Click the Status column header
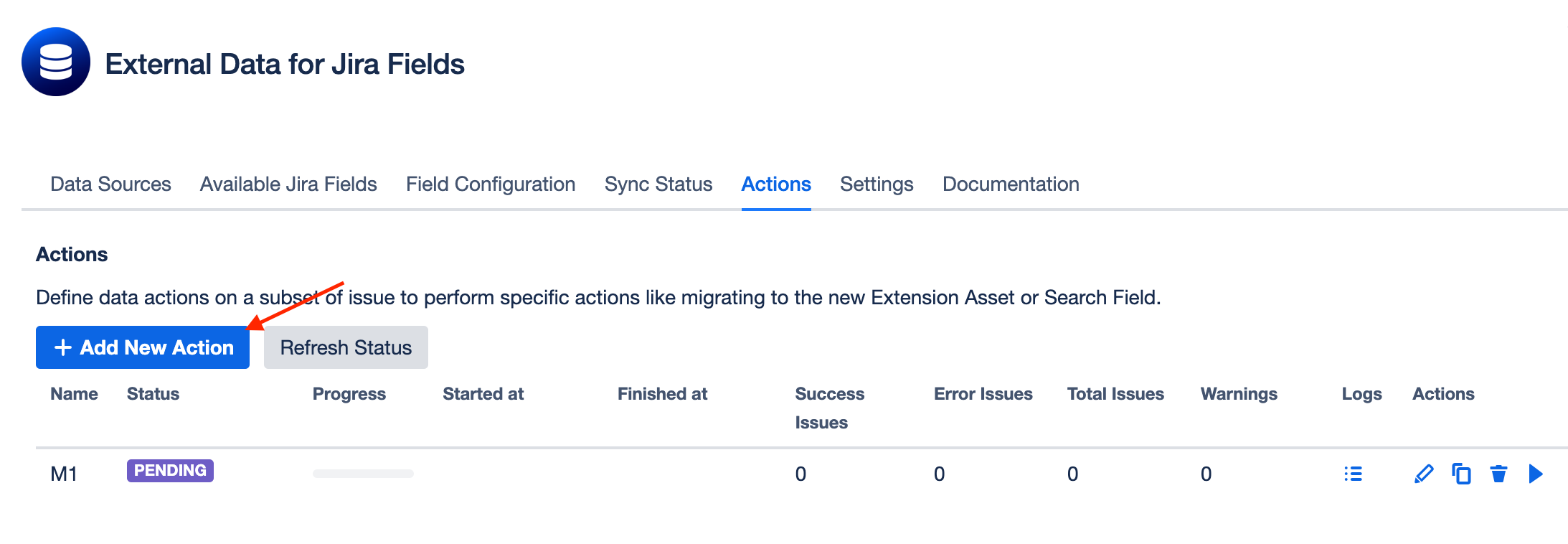The width and height of the screenshot is (1568, 544). (153, 394)
